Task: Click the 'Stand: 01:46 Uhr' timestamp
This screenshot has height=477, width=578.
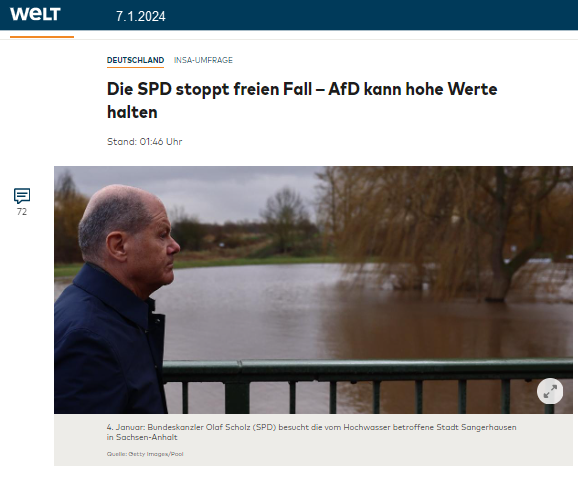Action: (x=144, y=142)
